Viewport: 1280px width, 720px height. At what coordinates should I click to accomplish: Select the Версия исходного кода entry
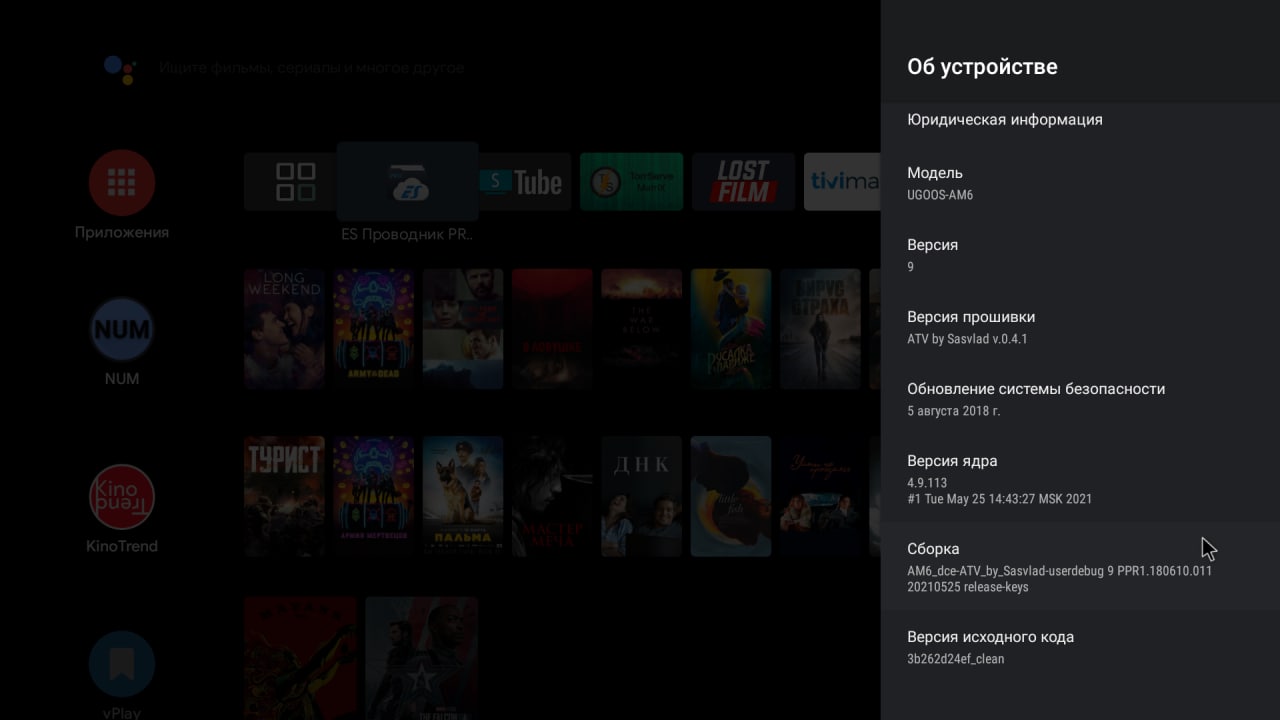(1080, 647)
